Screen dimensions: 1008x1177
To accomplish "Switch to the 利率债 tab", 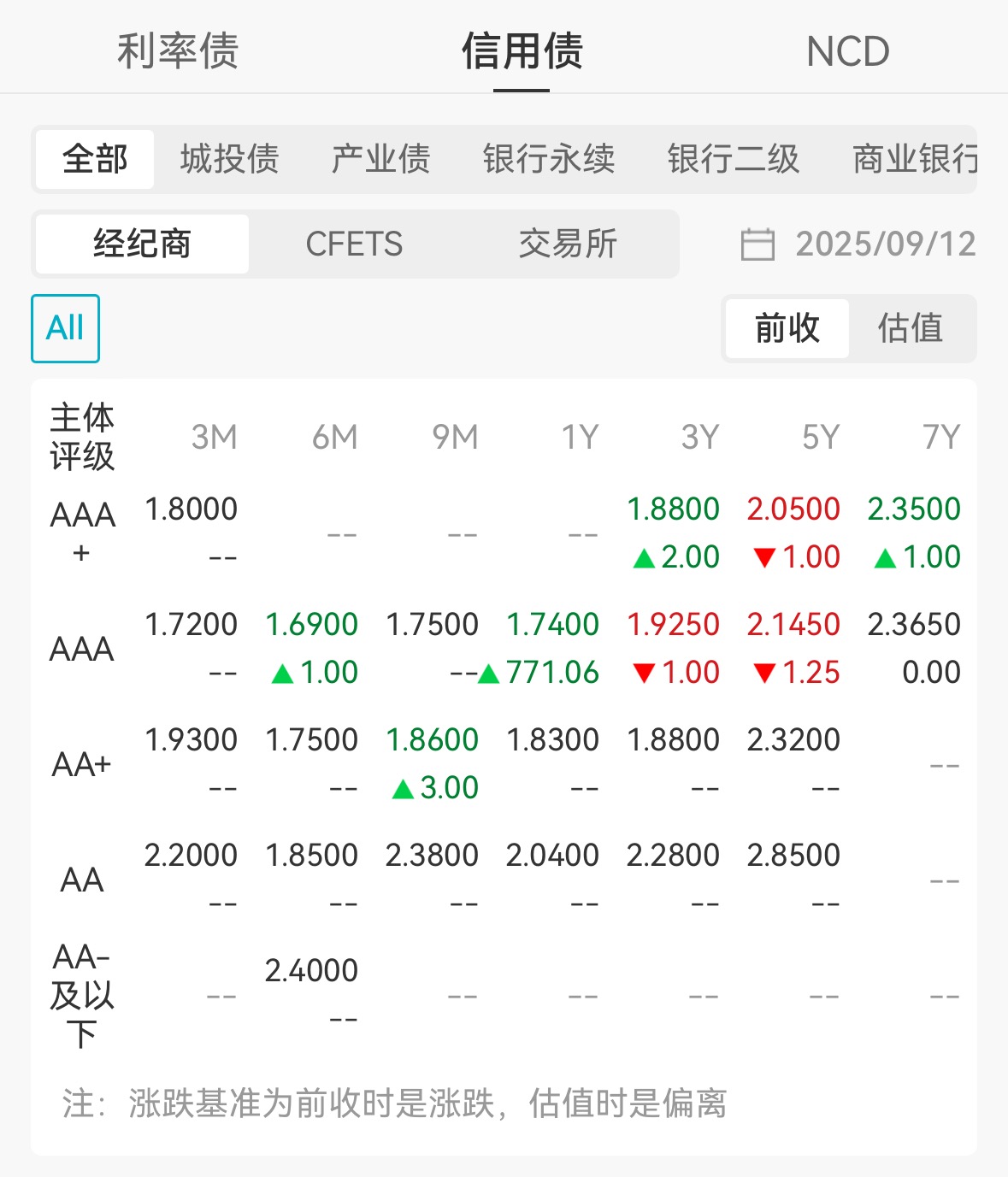I will [x=178, y=51].
